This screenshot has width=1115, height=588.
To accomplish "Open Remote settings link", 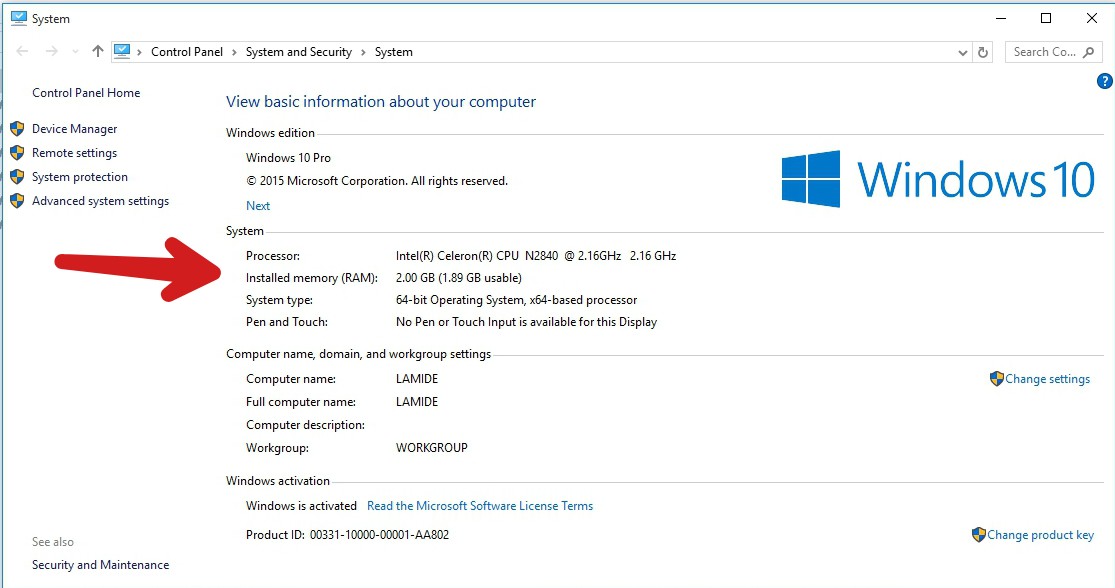I will pos(75,153).
